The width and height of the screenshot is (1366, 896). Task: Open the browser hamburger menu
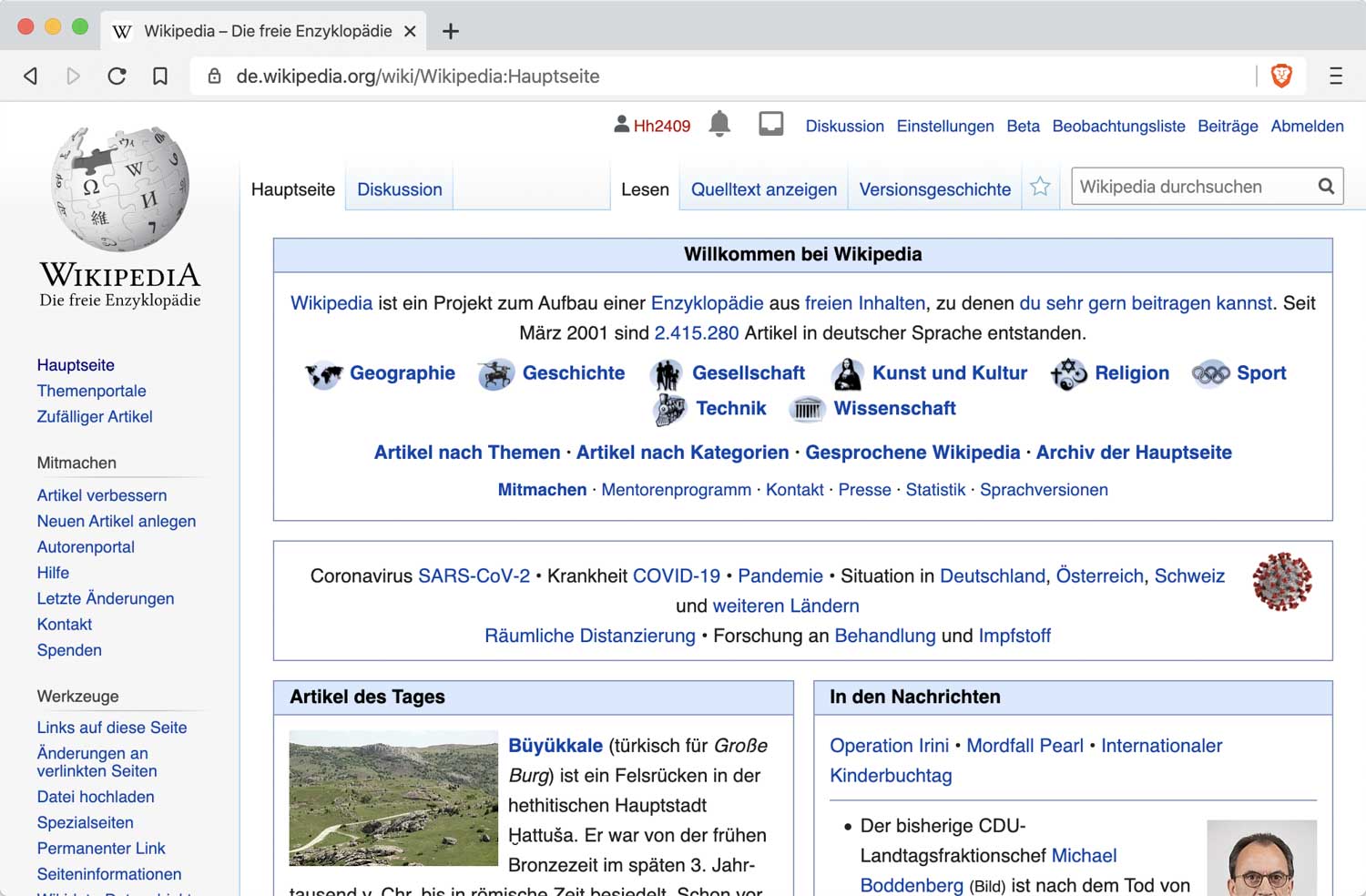click(1336, 76)
